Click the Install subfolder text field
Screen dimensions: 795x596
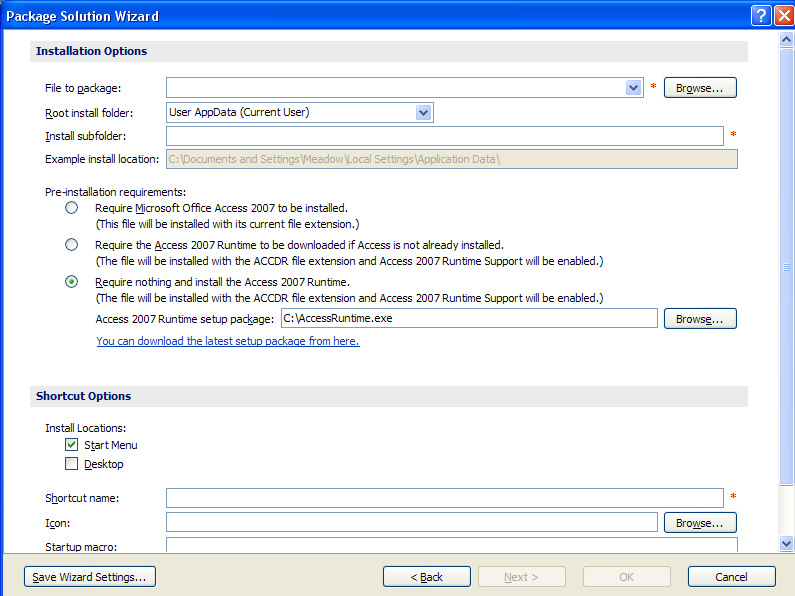pos(445,136)
